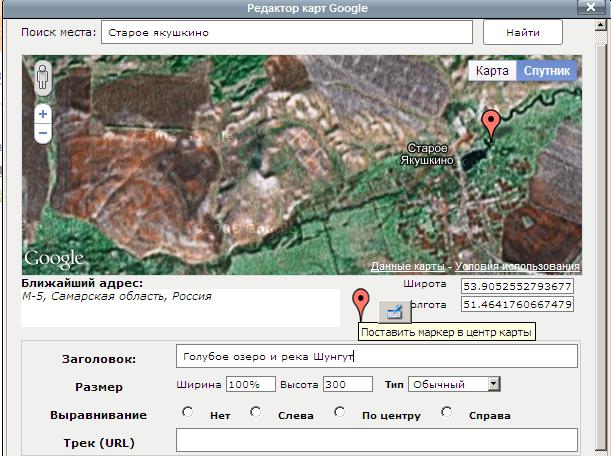Click the "Заголовок" title input field

tap(376, 356)
